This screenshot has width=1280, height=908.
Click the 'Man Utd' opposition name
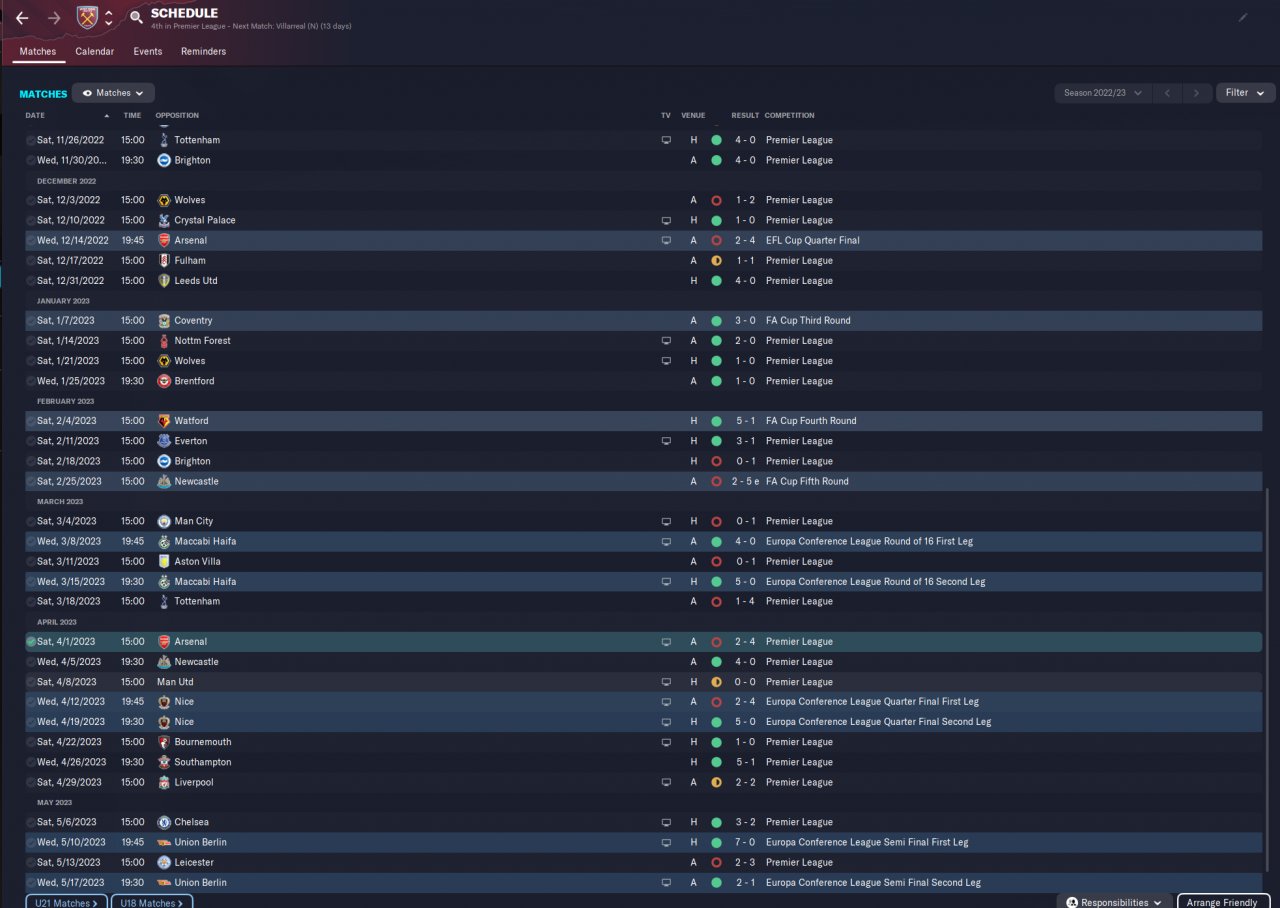coord(174,682)
